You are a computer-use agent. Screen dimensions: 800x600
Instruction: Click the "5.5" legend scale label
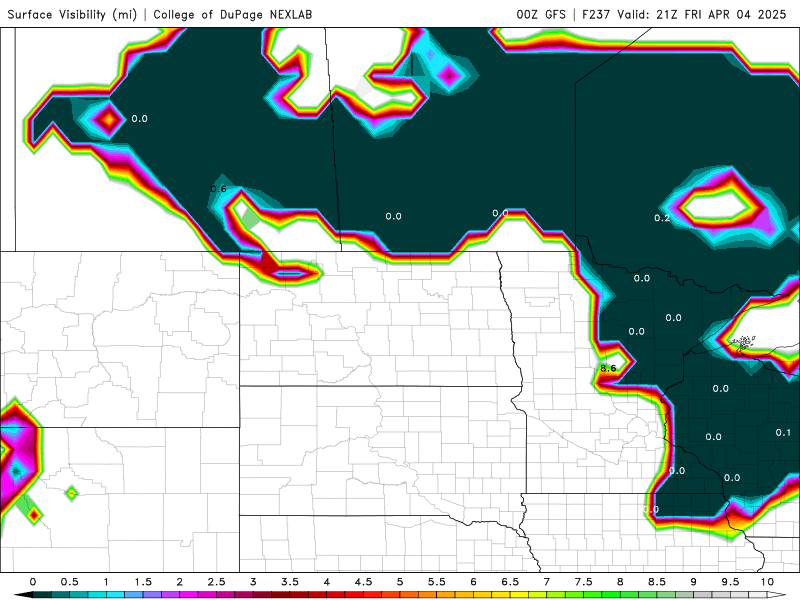[437, 582]
